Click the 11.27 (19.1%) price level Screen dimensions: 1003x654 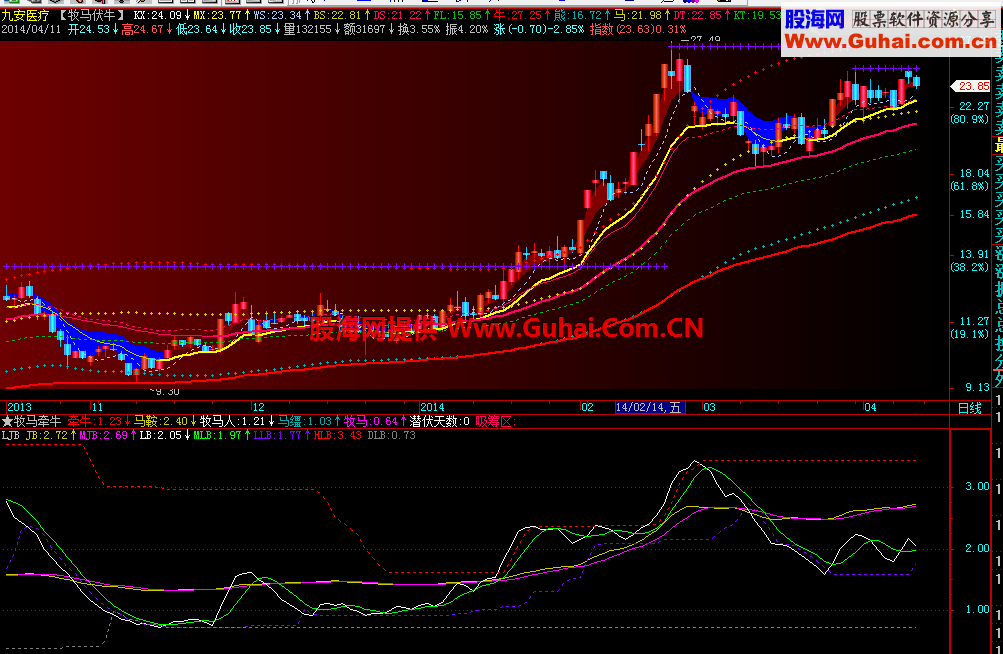[972, 328]
